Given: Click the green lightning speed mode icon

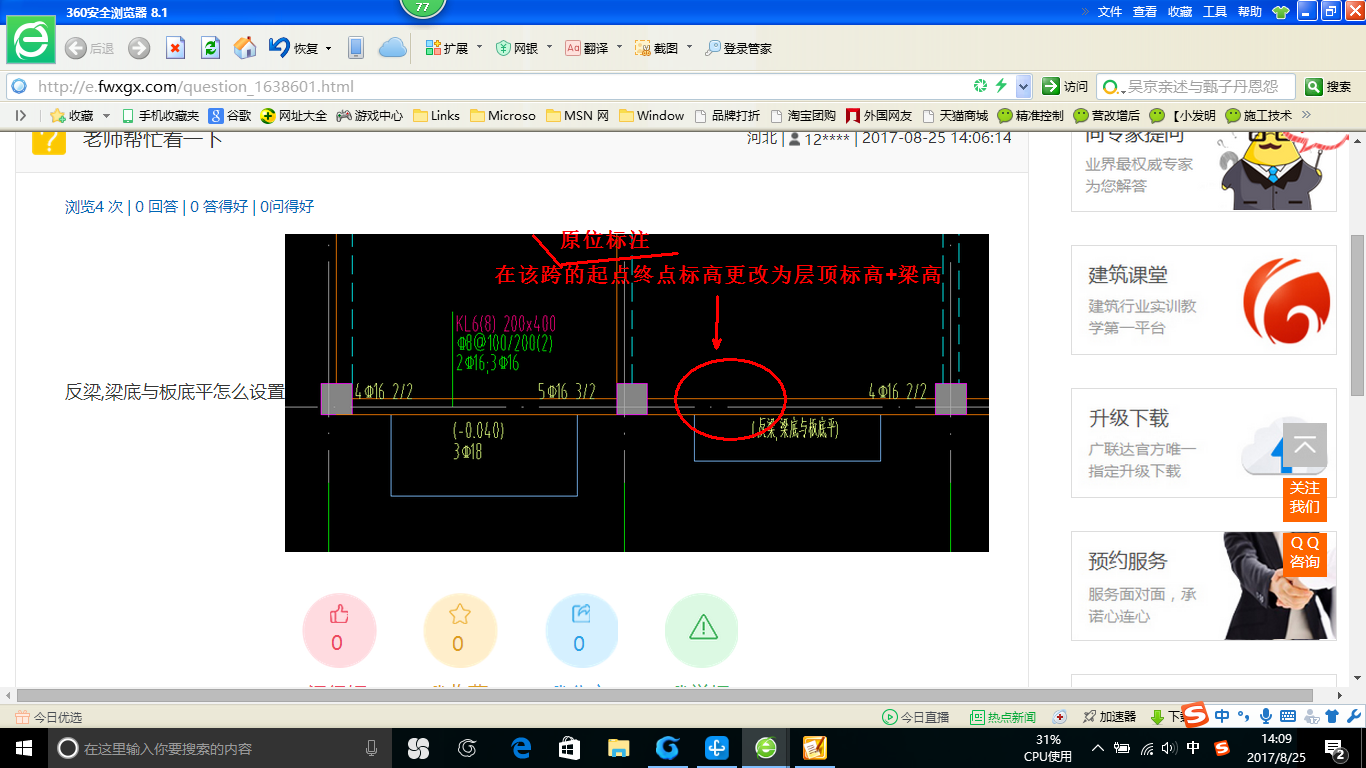Looking at the screenshot, I should (1001, 86).
